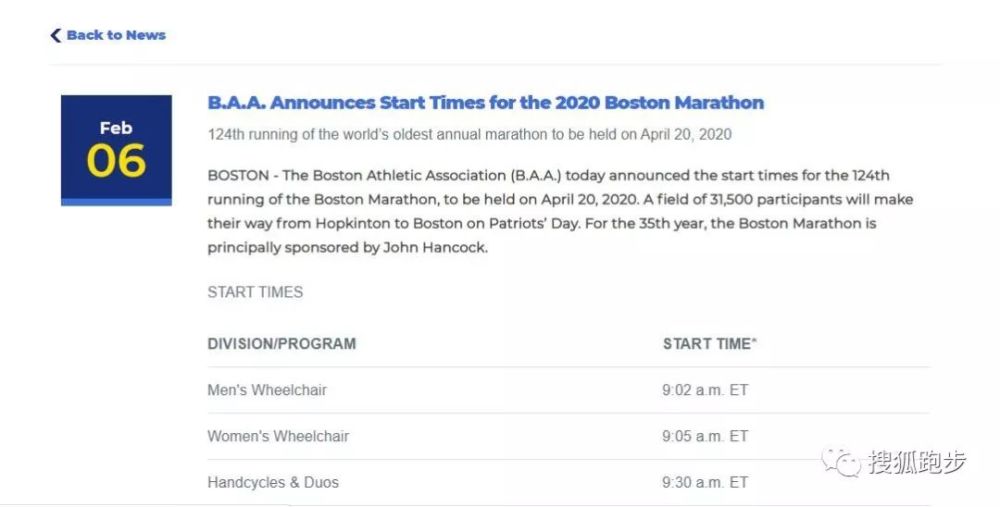This screenshot has height=507, width=1000.
Task: Click the Back to News chevron arrow
Action: coord(55,35)
